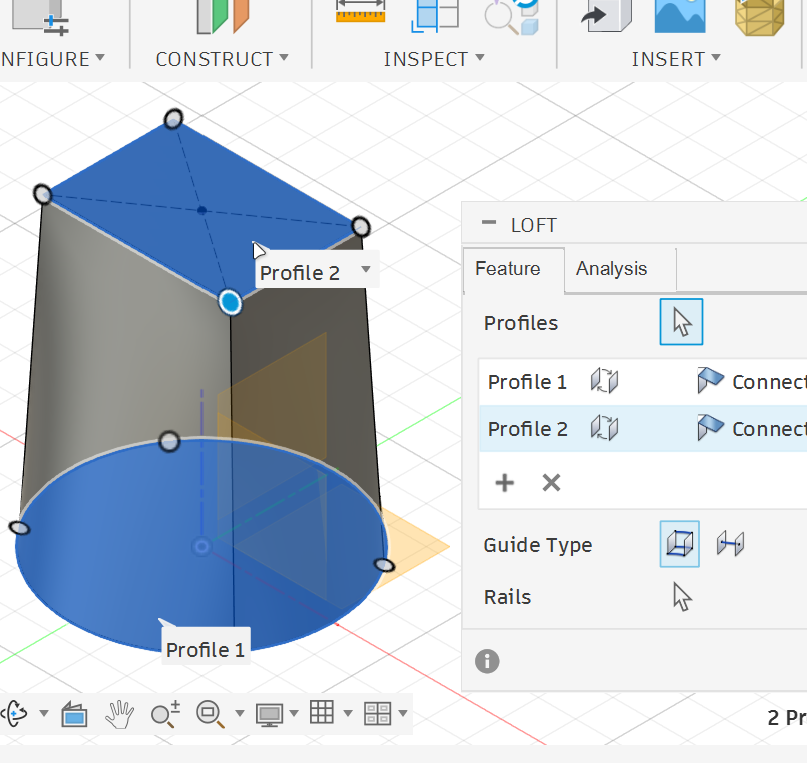The height and width of the screenshot is (763, 807).
Task: Open the Viewports dropdown arrow
Action: (403, 713)
